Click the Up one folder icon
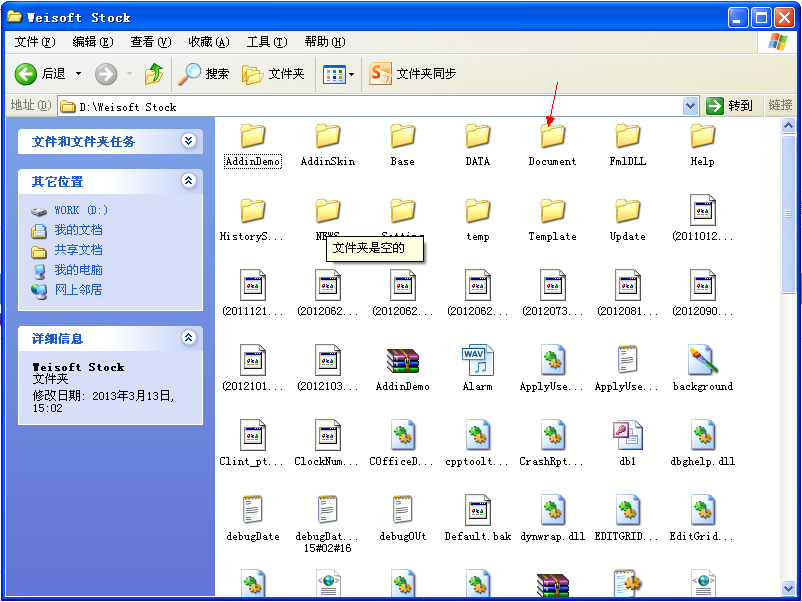This screenshot has height=602, width=802. [153, 74]
